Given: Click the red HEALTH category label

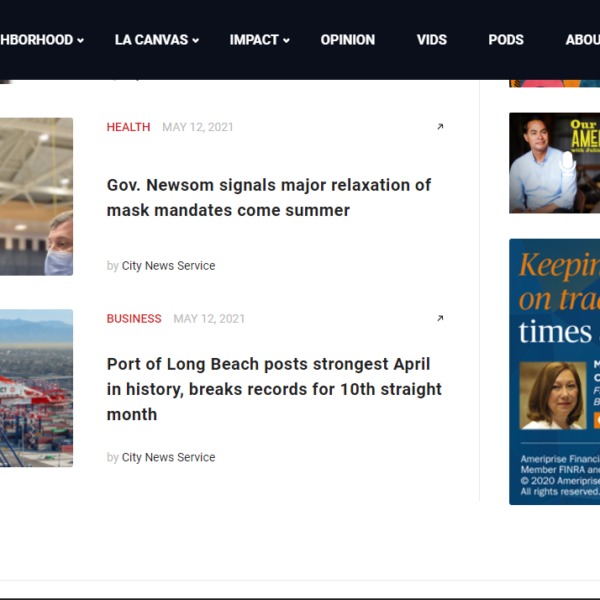Looking at the screenshot, I should pos(128,127).
